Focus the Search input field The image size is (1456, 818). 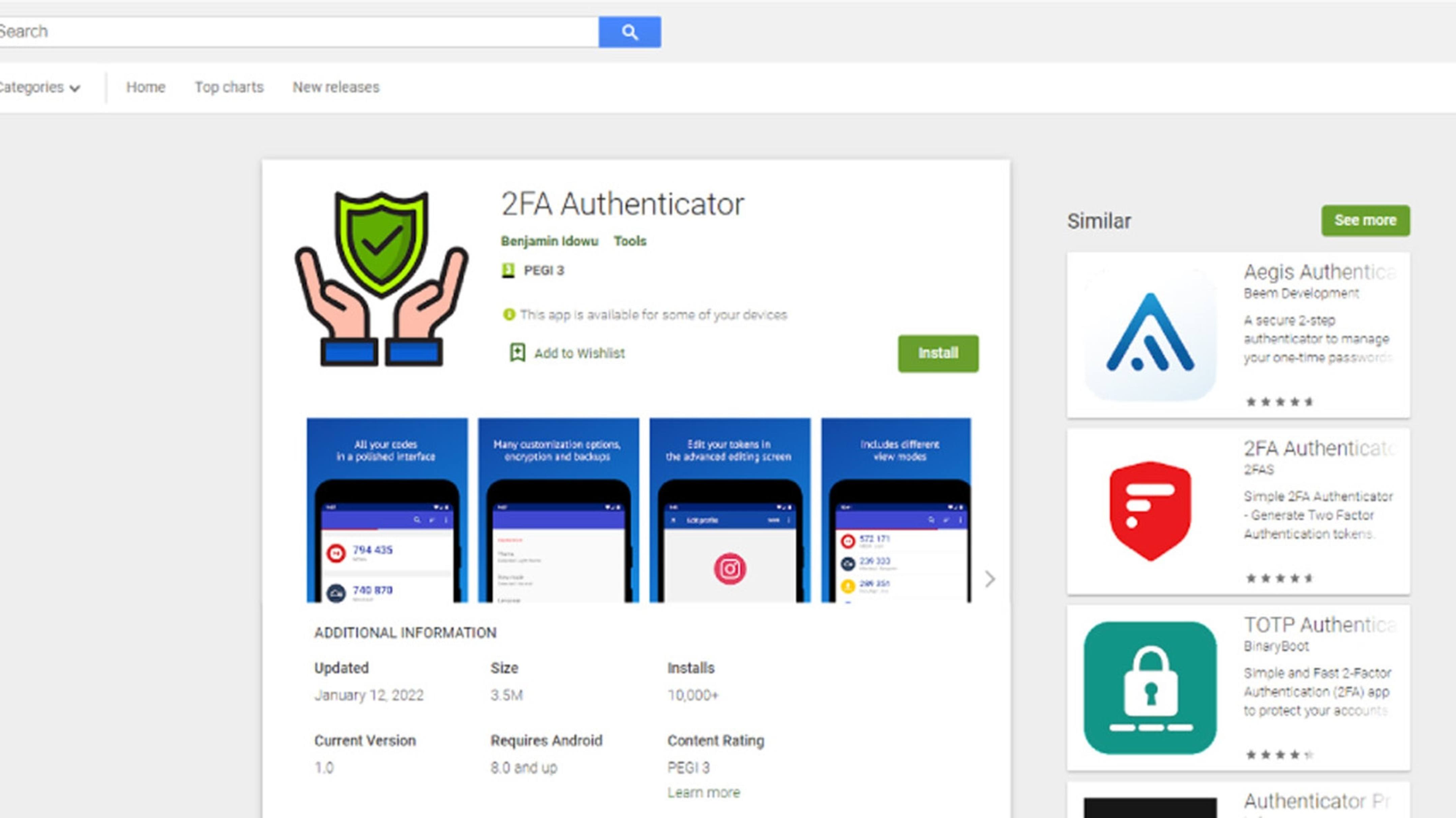299,32
